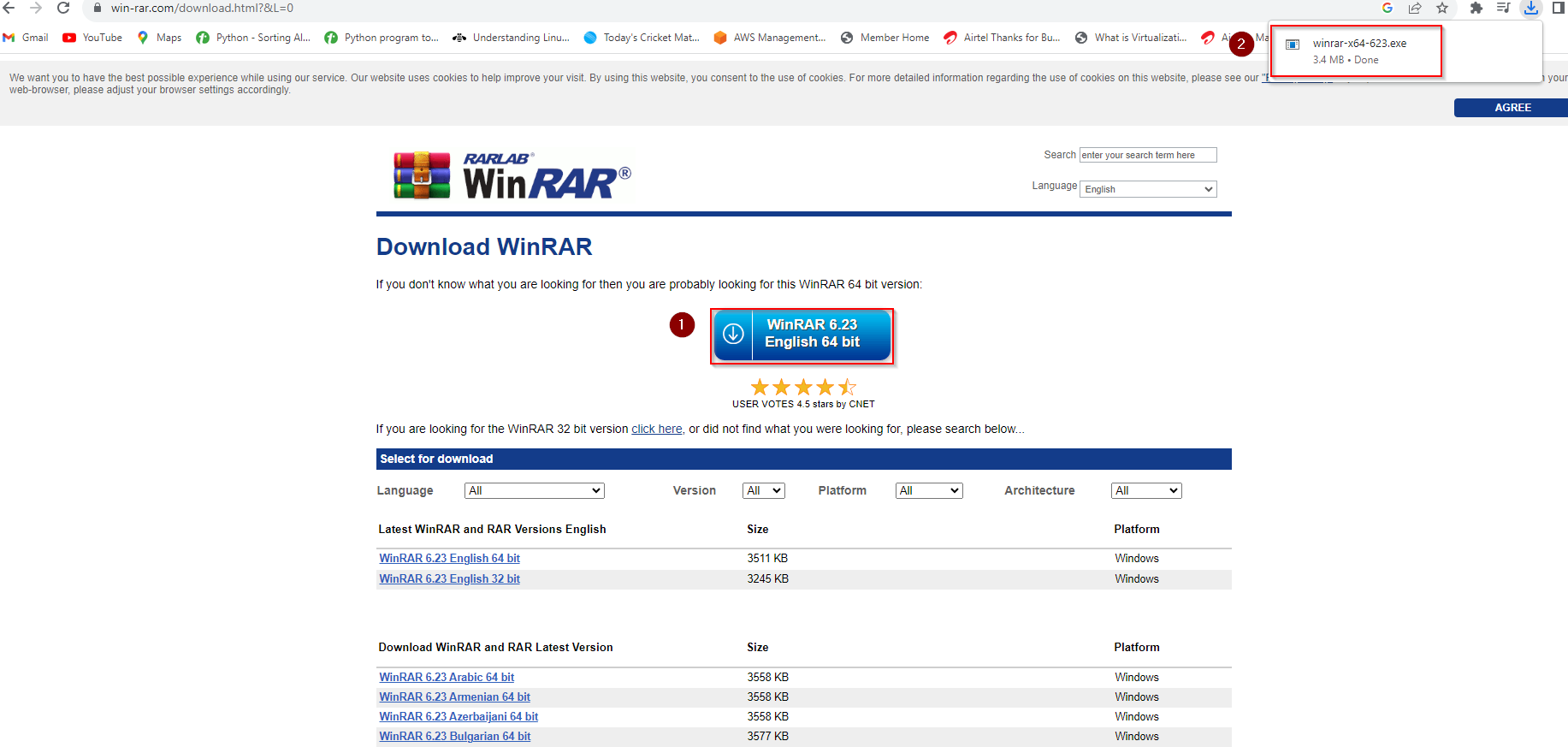Click 'Select for download' header bar

(803, 459)
